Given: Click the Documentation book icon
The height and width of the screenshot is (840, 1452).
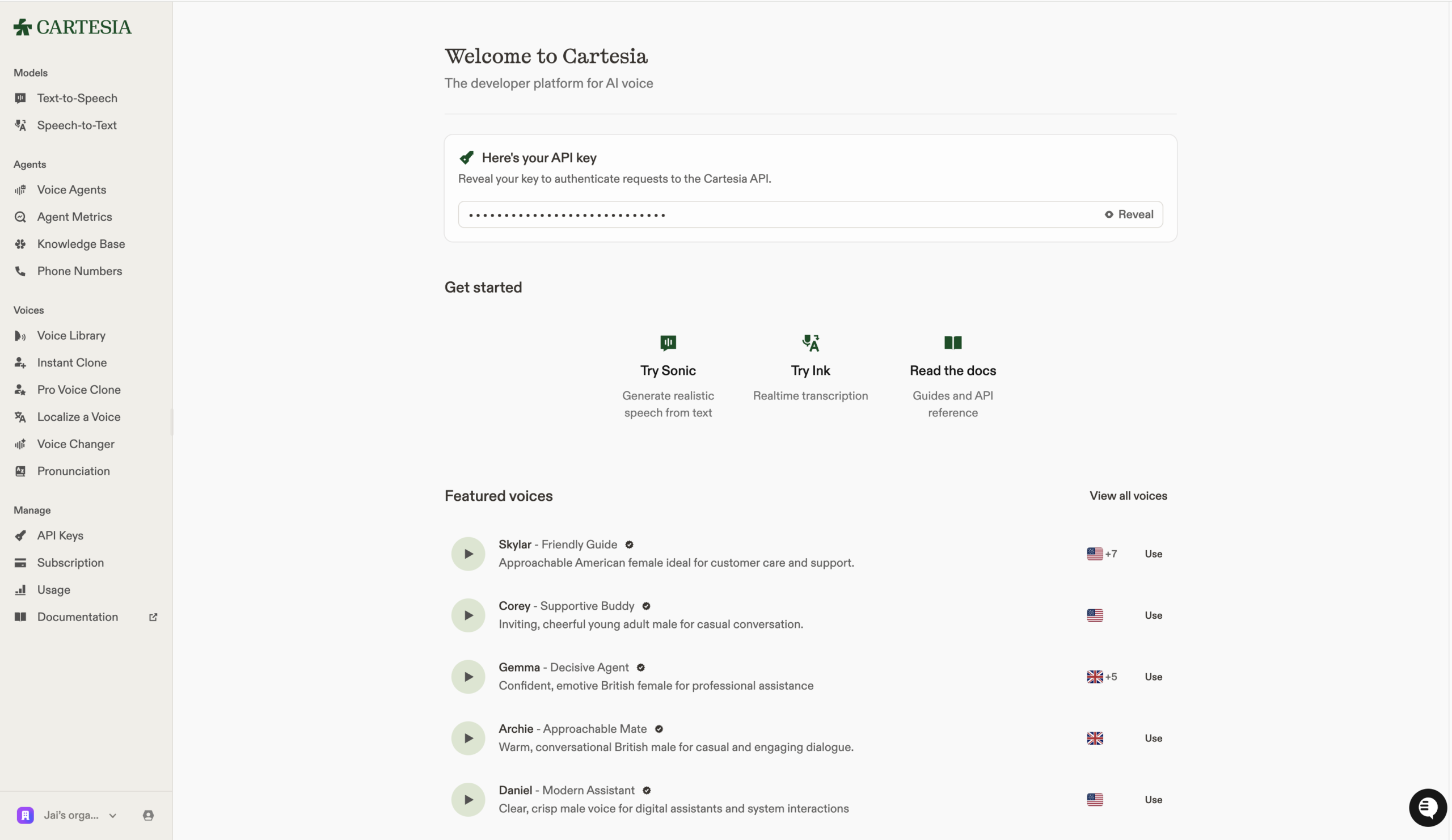Looking at the screenshot, I should [20, 617].
